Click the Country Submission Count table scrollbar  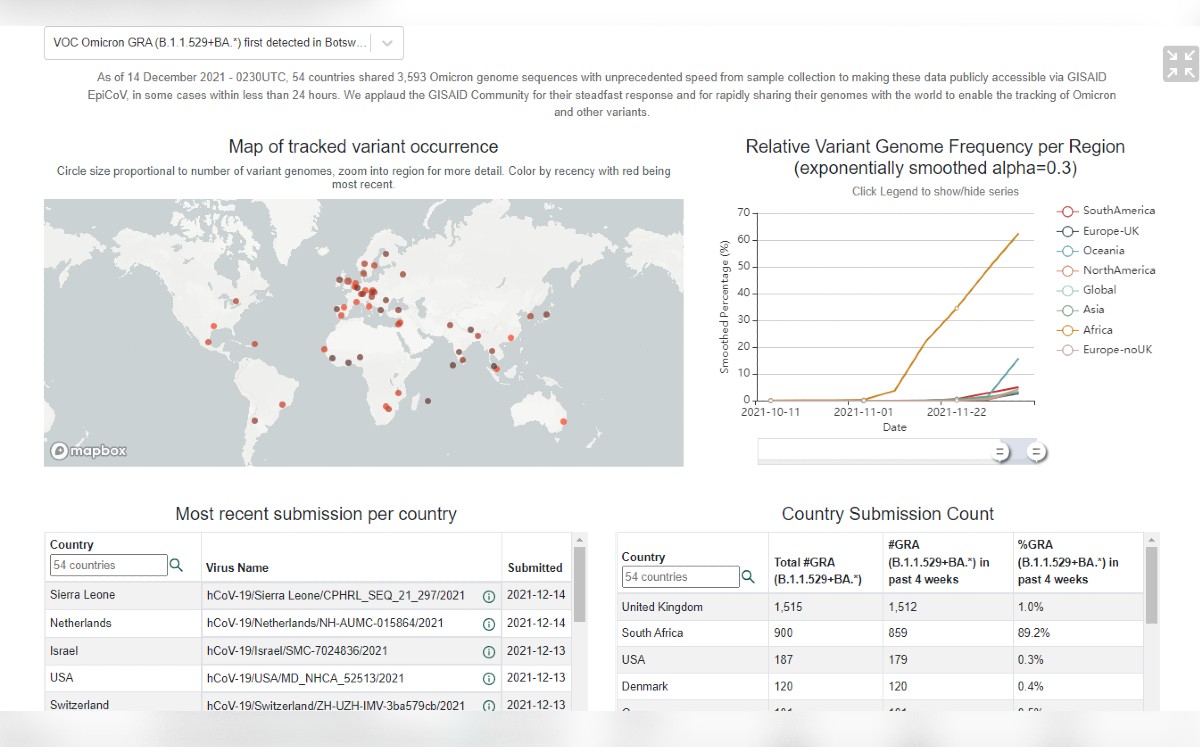coord(1151,585)
